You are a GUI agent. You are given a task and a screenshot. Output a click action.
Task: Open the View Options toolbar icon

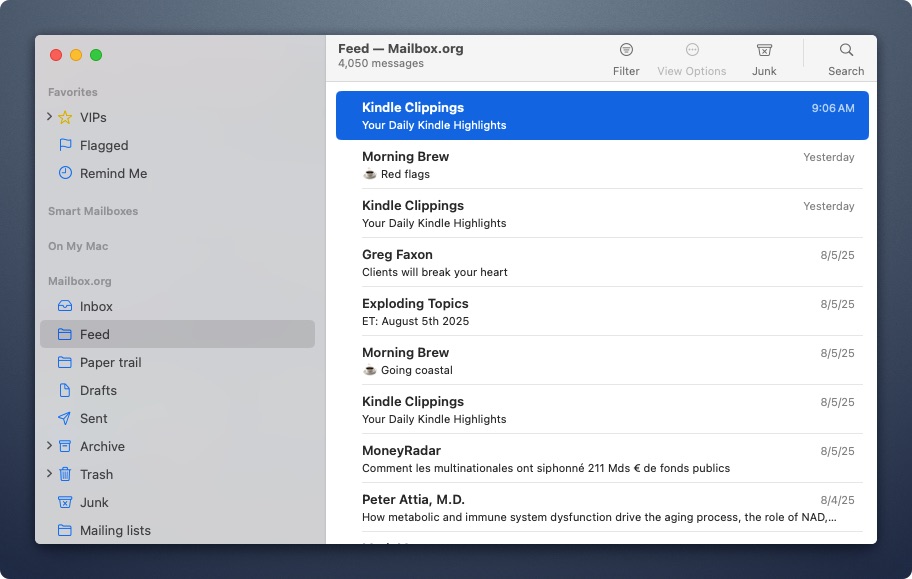692,50
